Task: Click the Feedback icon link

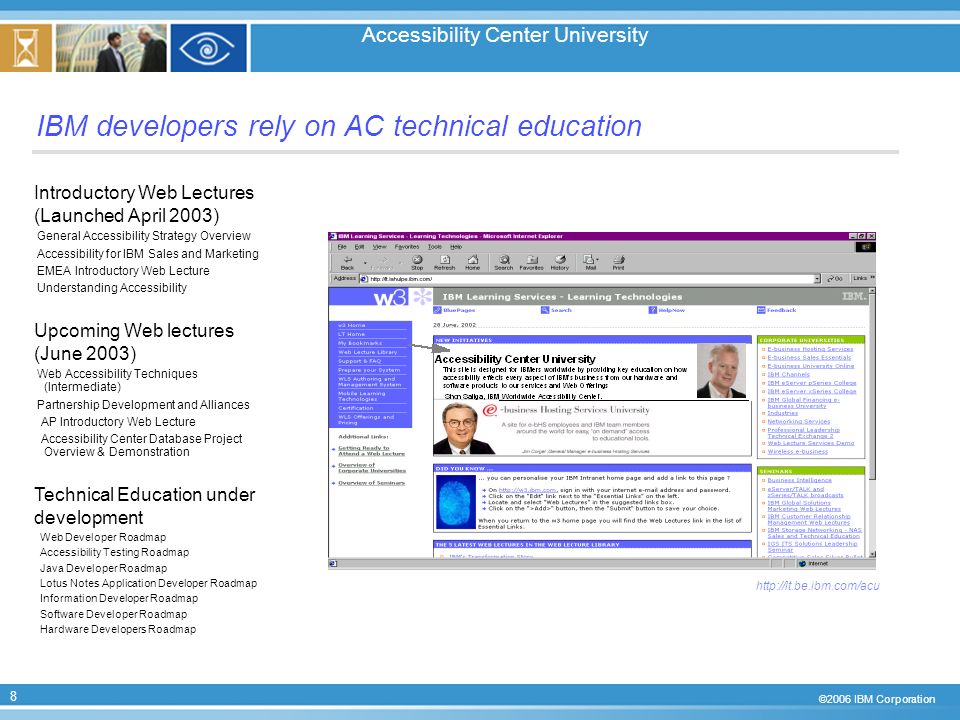Action: (x=776, y=310)
